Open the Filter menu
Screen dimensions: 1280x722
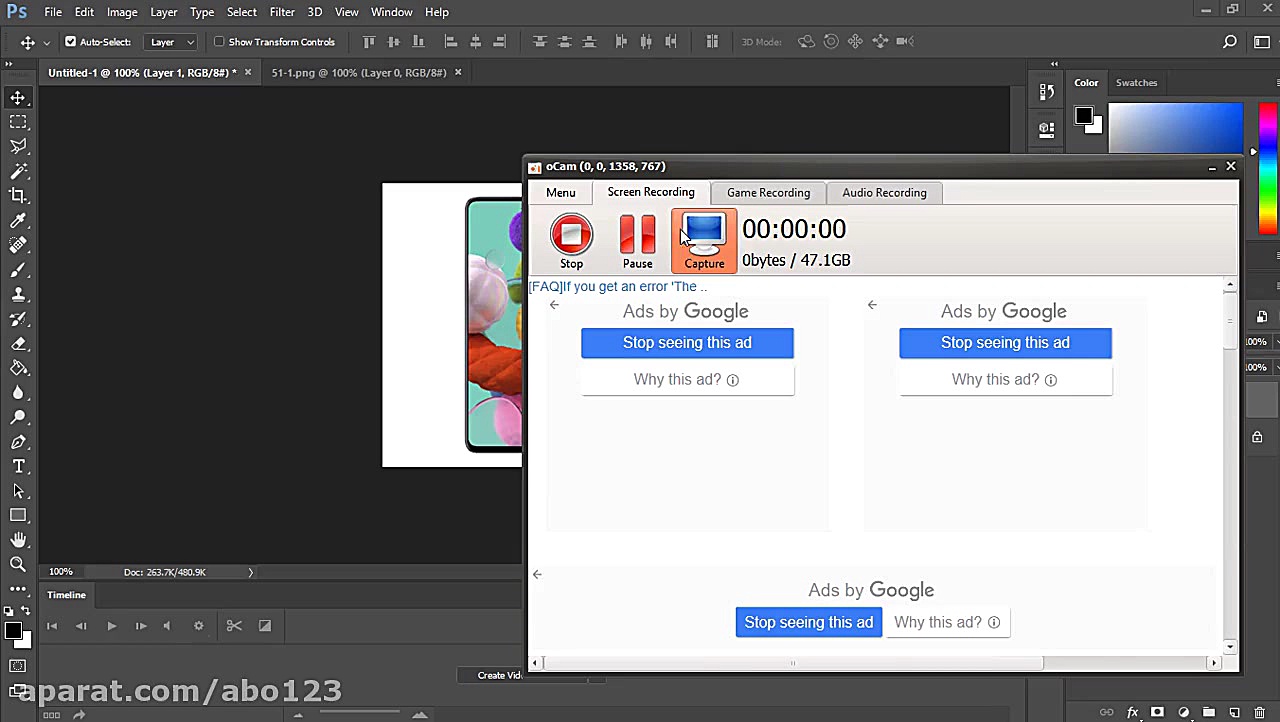282,12
